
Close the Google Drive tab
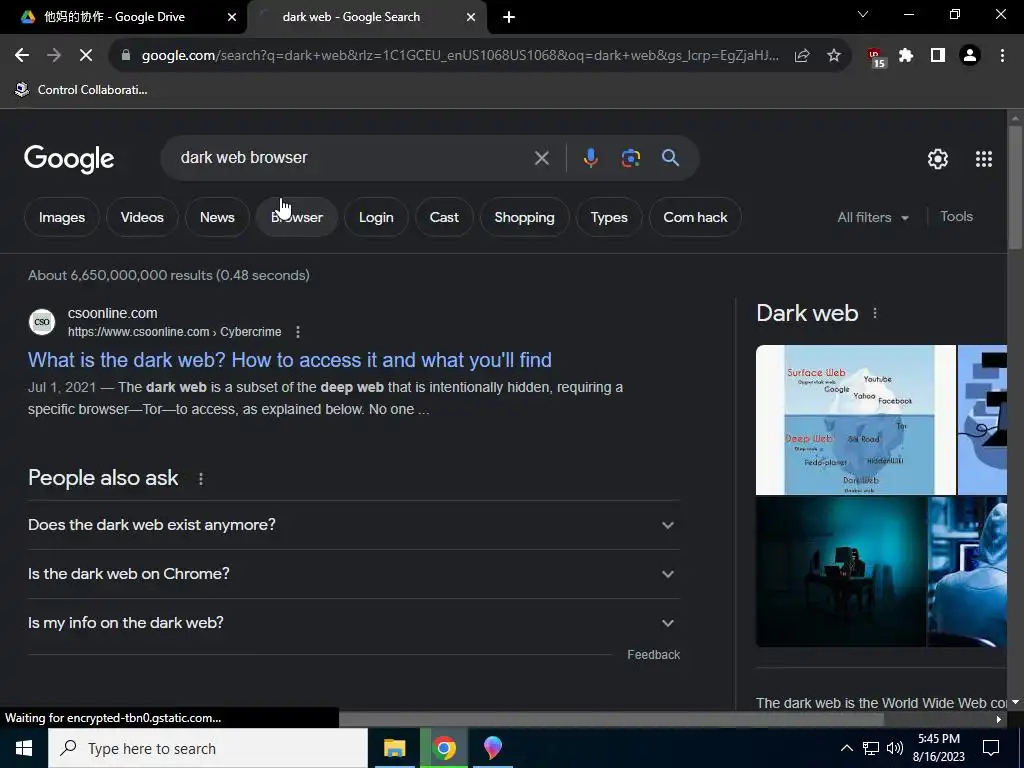pyautogui.click(x=232, y=17)
